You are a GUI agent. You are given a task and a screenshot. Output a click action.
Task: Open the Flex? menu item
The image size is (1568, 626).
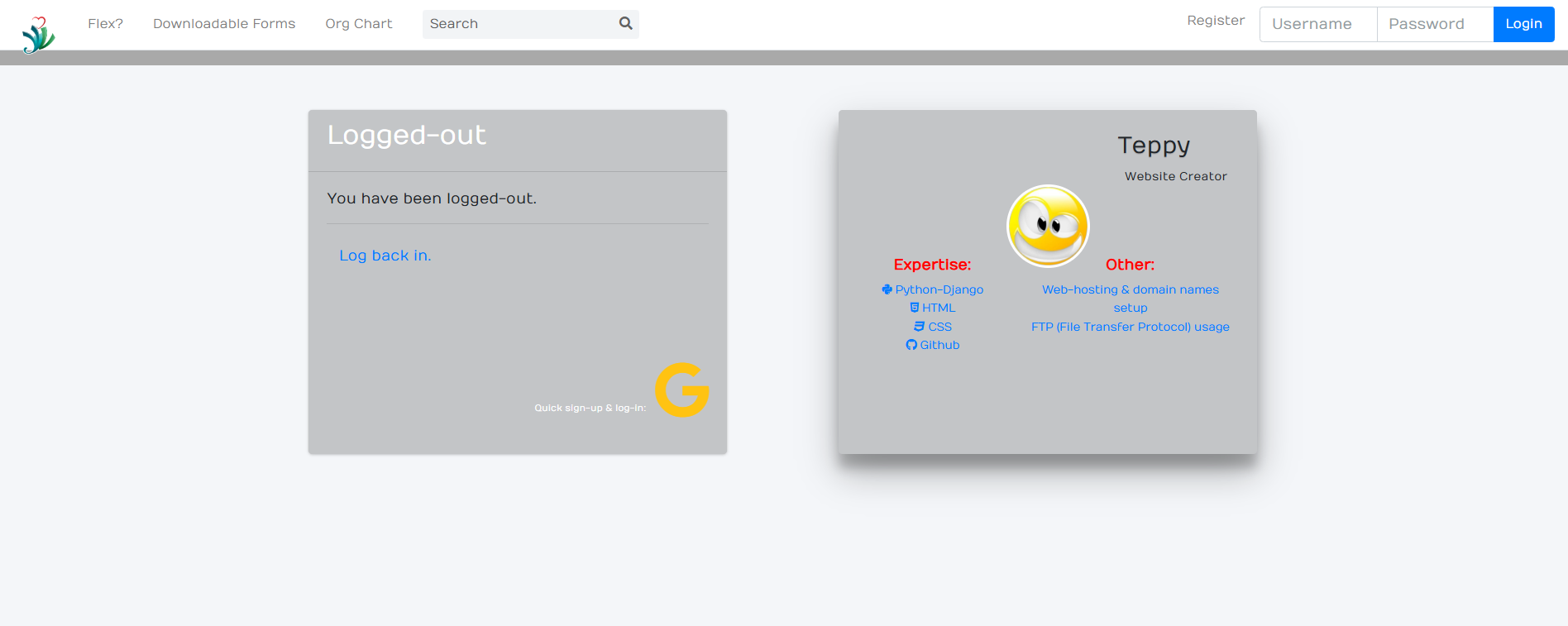tap(105, 24)
